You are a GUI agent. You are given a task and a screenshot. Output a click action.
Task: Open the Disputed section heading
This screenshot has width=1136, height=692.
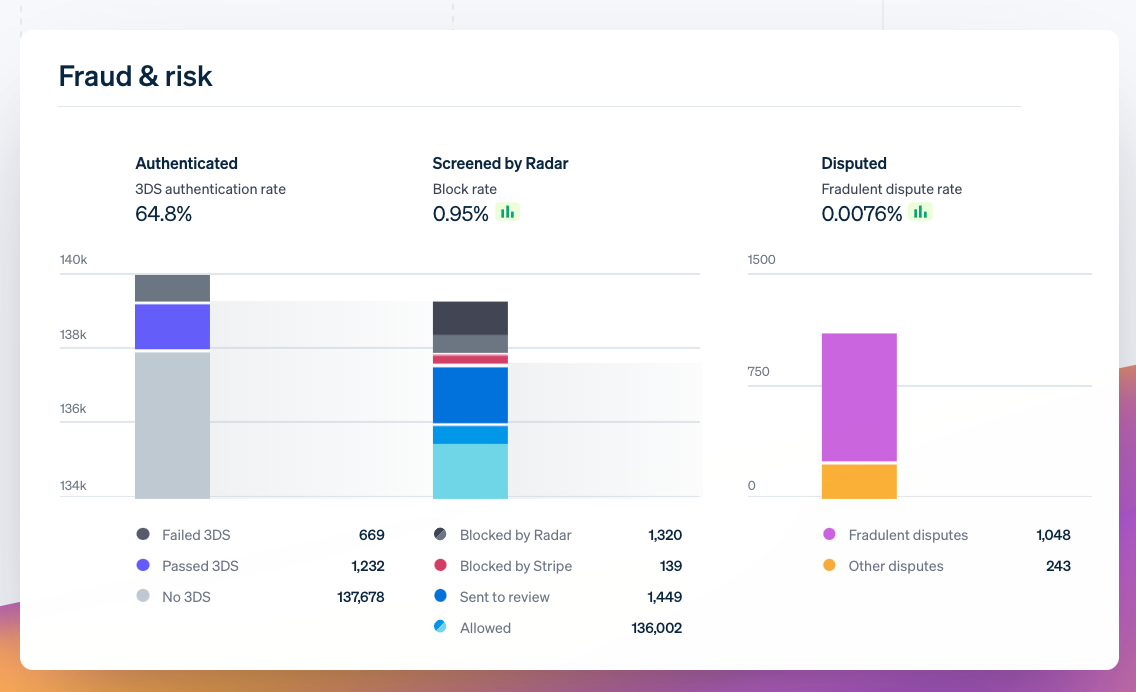(x=854, y=163)
